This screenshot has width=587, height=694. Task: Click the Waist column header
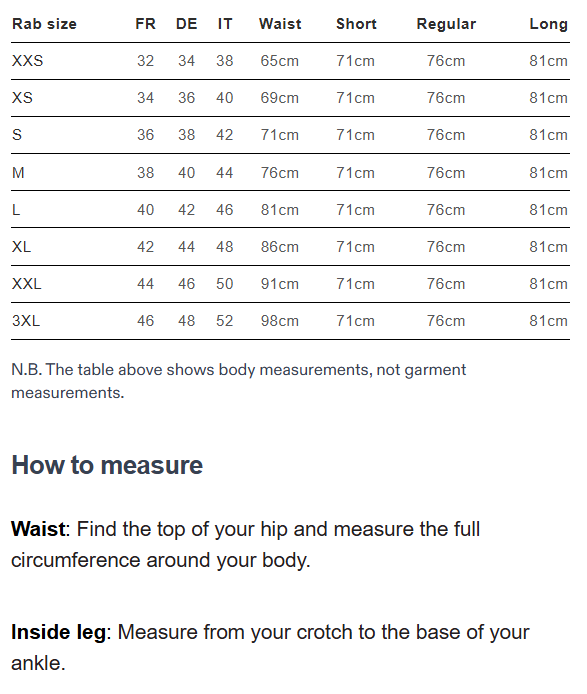point(280,24)
